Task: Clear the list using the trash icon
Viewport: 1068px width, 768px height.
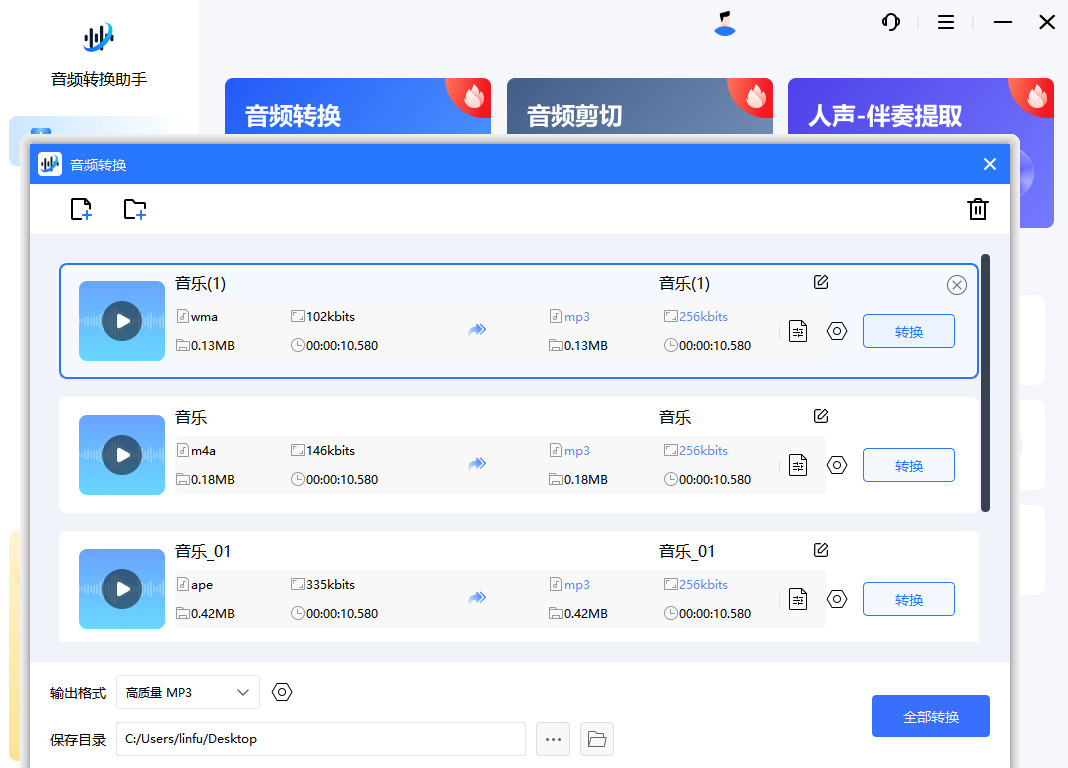Action: click(978, 209)
